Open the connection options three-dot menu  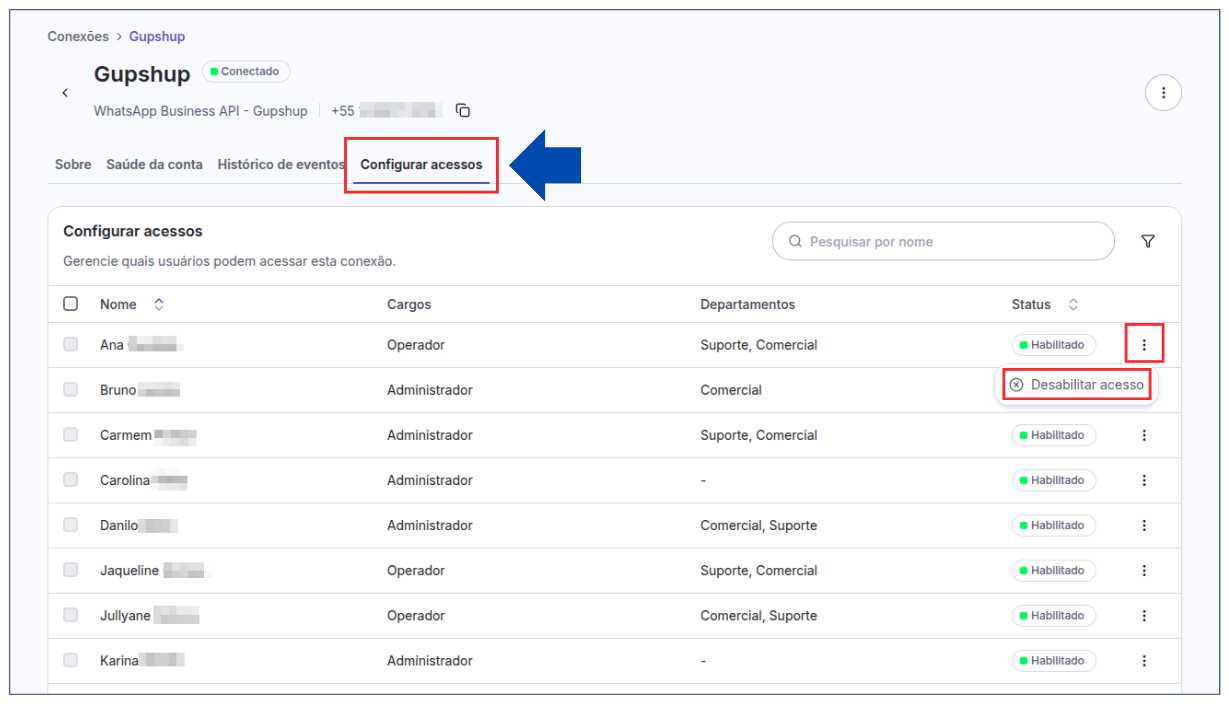[1162, 93]
